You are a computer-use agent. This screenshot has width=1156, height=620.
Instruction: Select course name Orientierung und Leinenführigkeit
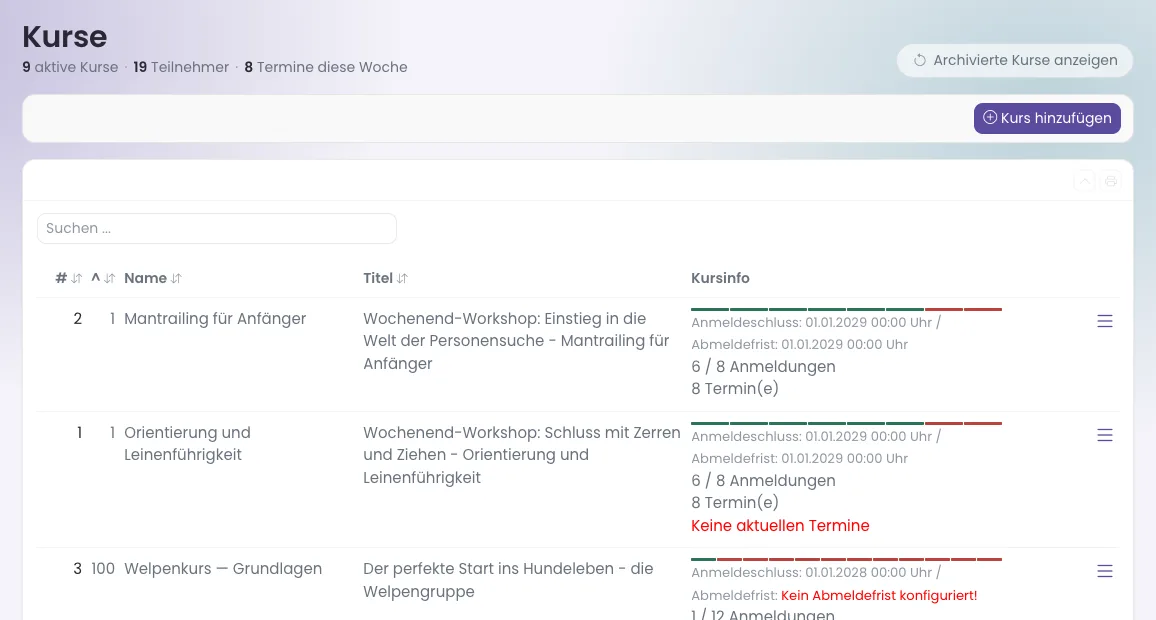pos(187,443)
